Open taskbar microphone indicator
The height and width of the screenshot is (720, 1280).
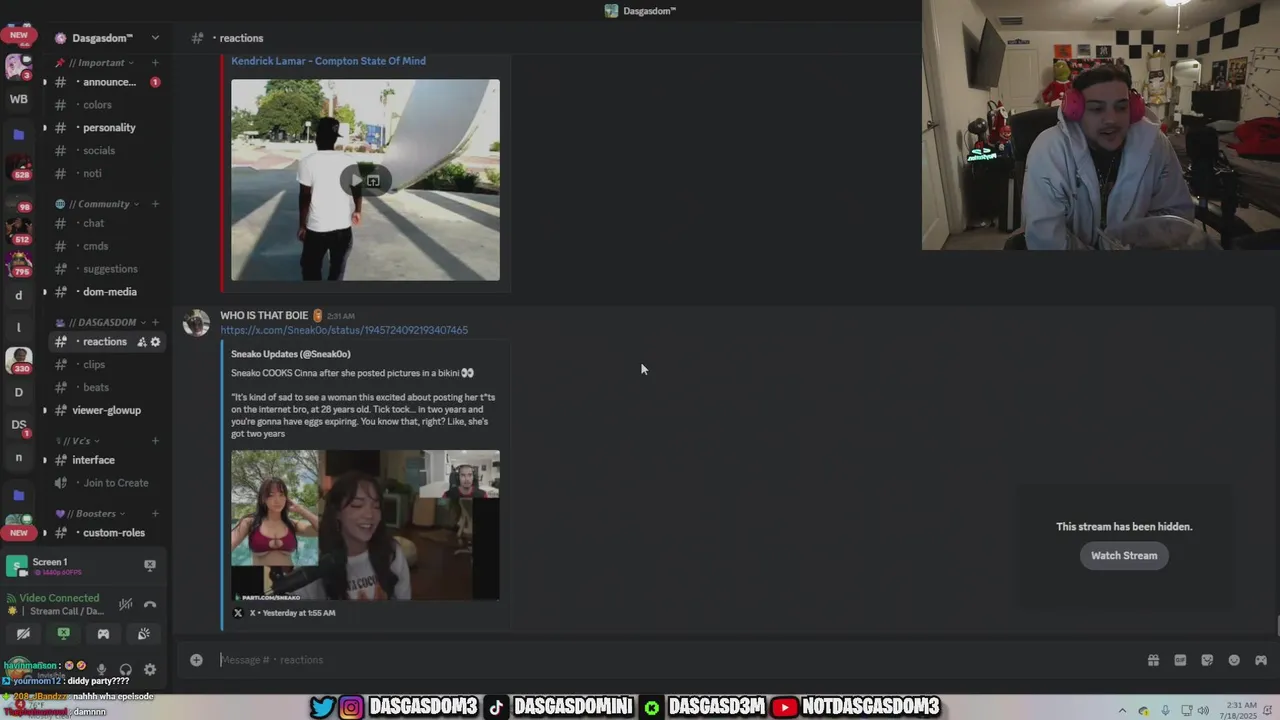(x=1165, y=711)
